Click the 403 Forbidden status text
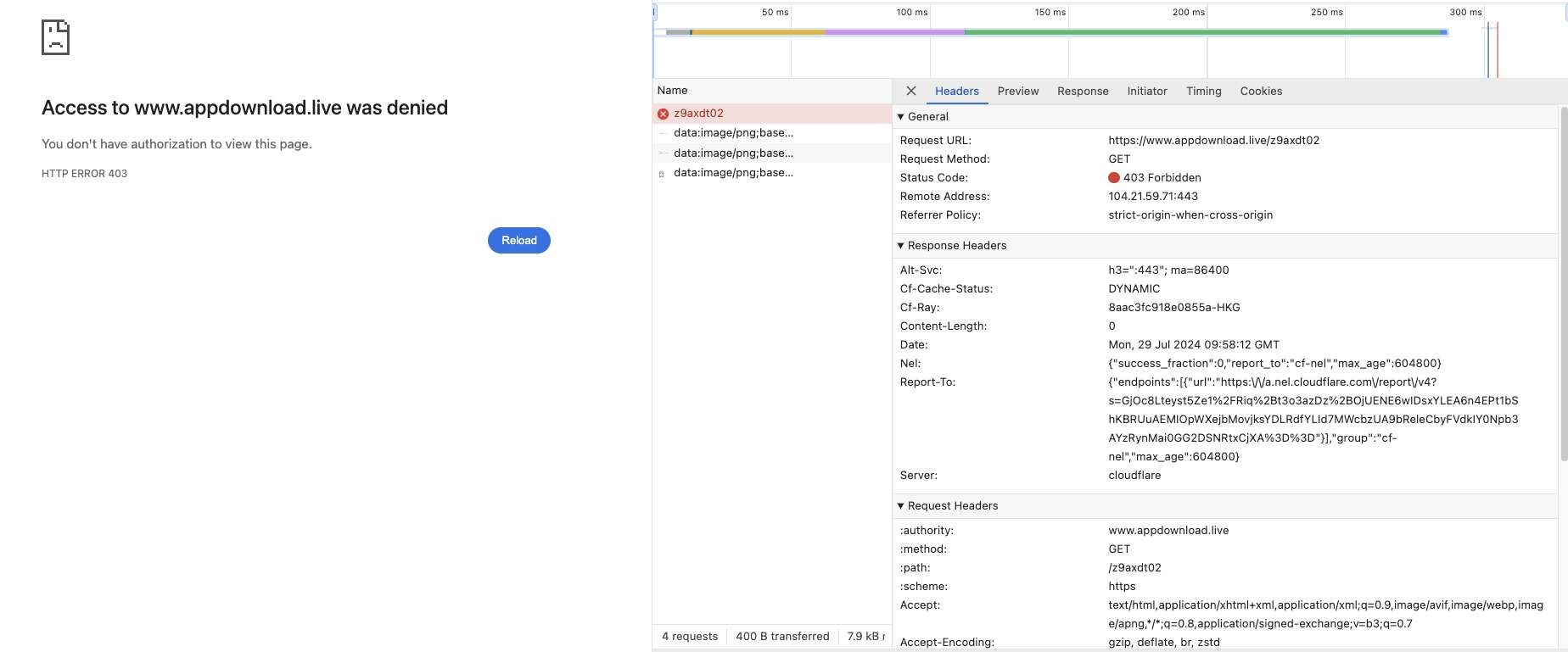1568x652 pixels. coord(1162,178)
